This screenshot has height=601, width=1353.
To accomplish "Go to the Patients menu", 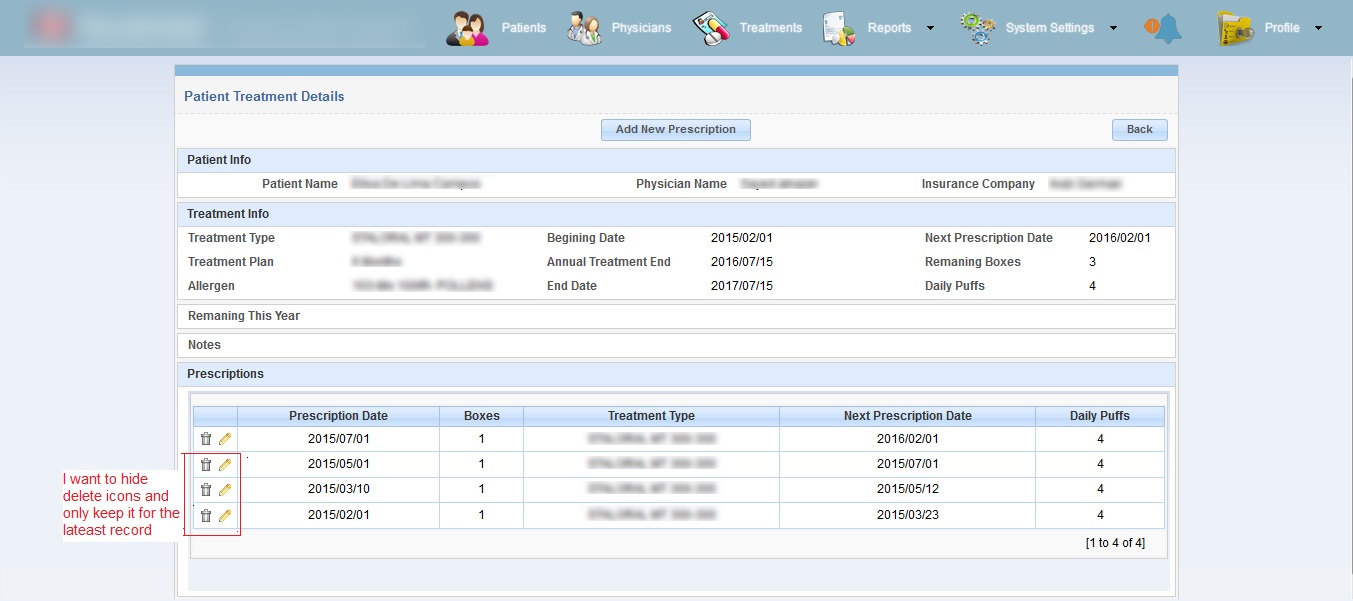I will point(523,28).
